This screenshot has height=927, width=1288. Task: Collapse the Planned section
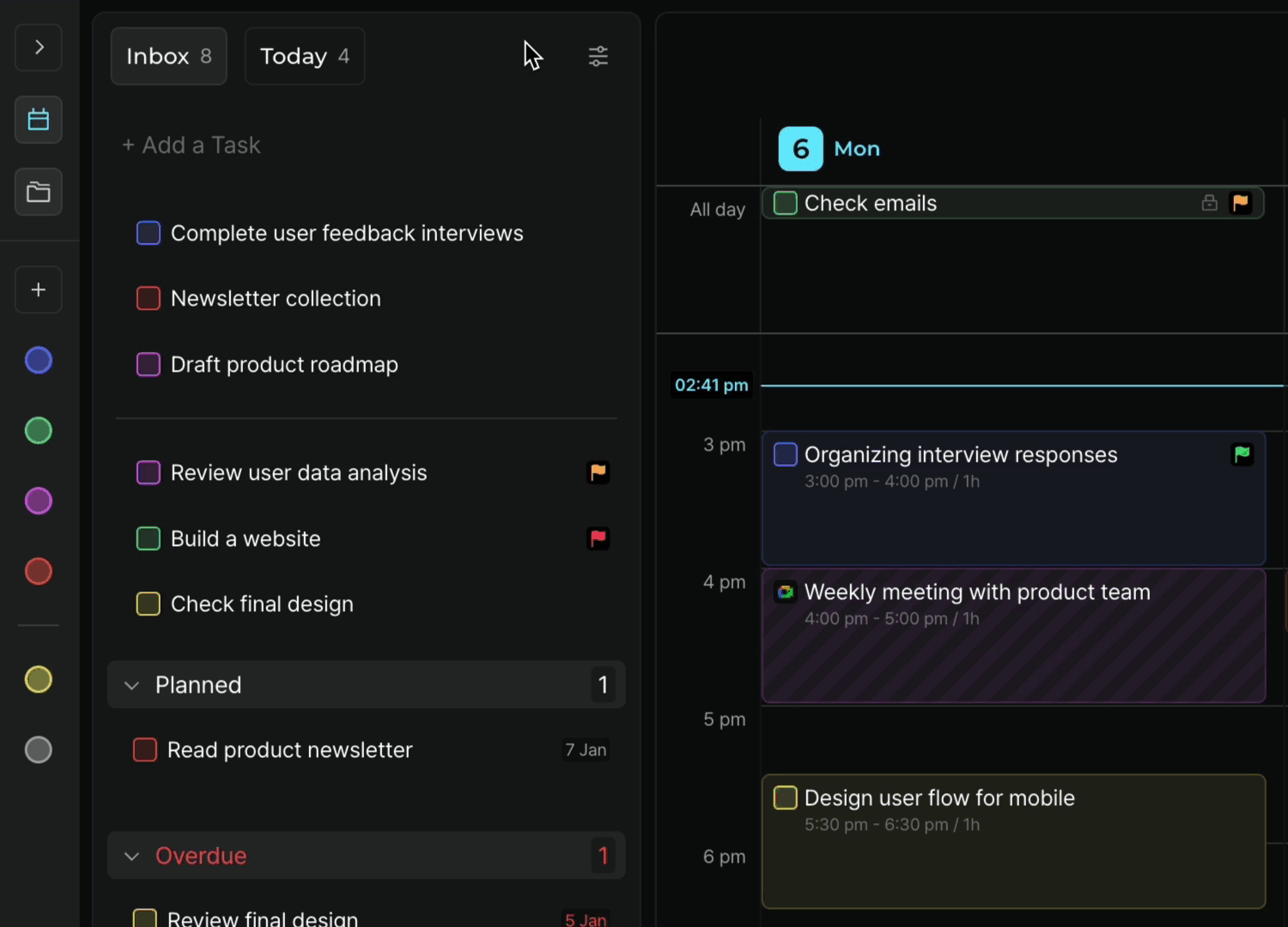[131, 686]
